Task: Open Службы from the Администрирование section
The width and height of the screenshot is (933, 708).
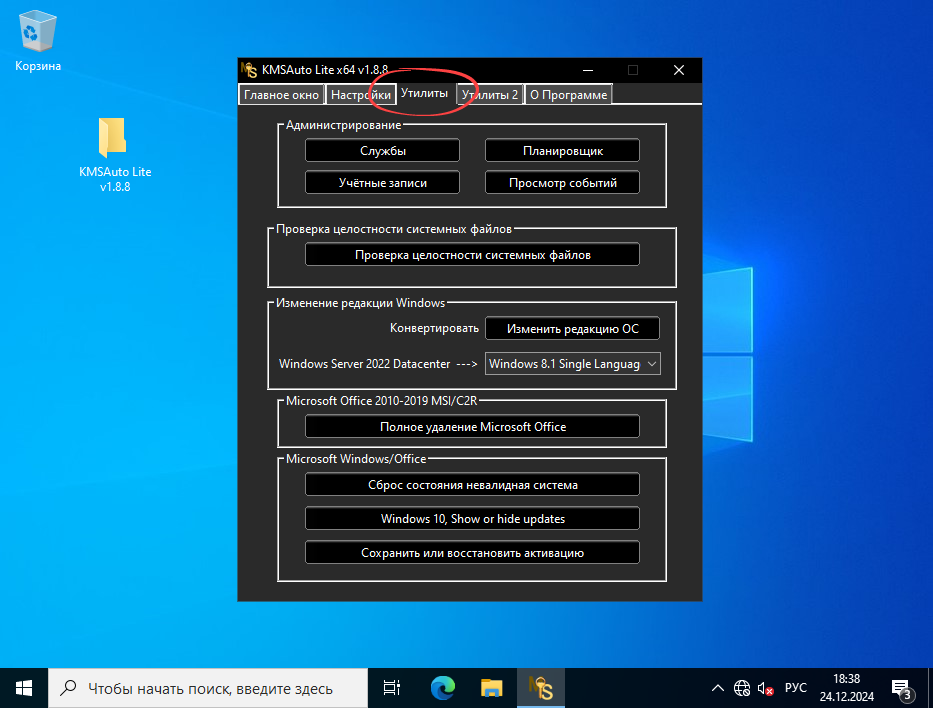Action: point(382,150)
